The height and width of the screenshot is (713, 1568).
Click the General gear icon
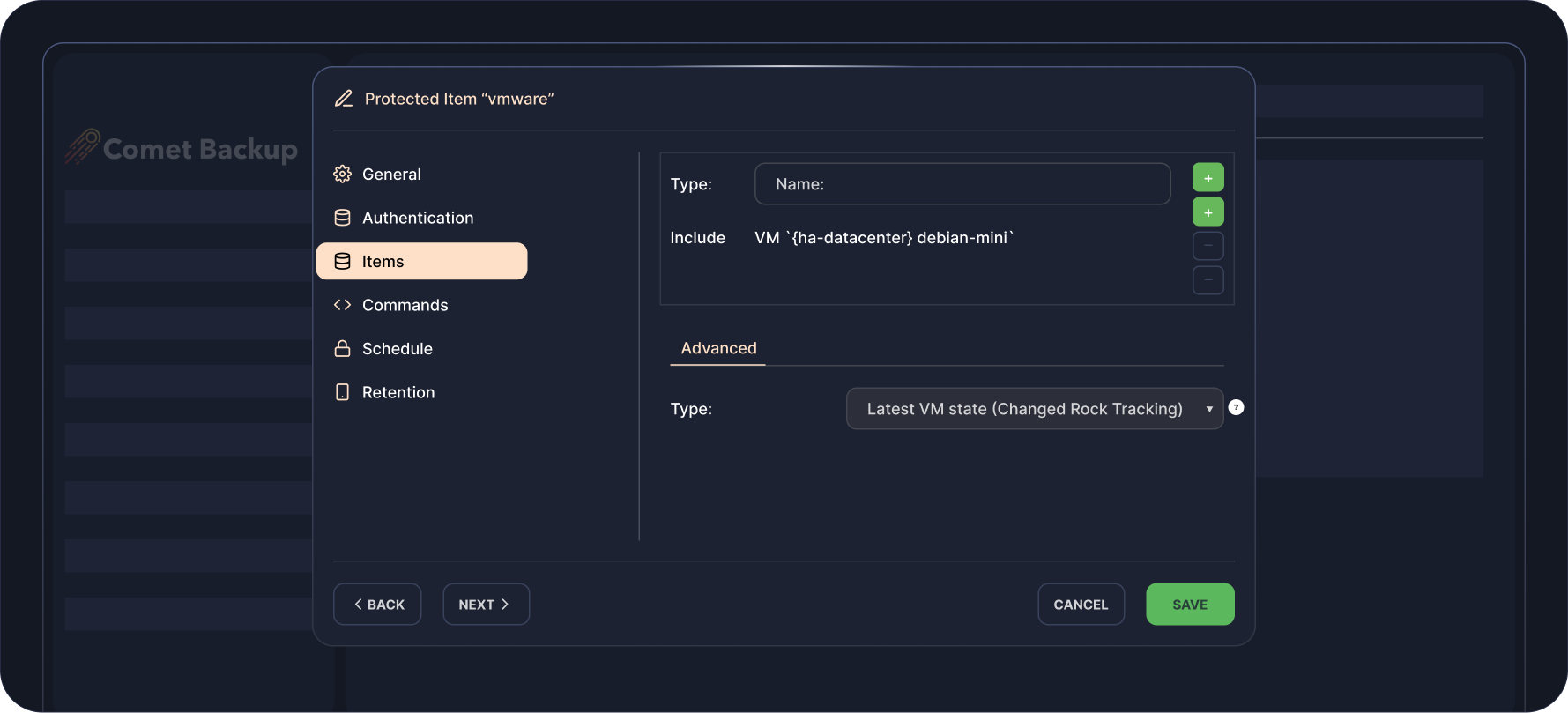342,175
